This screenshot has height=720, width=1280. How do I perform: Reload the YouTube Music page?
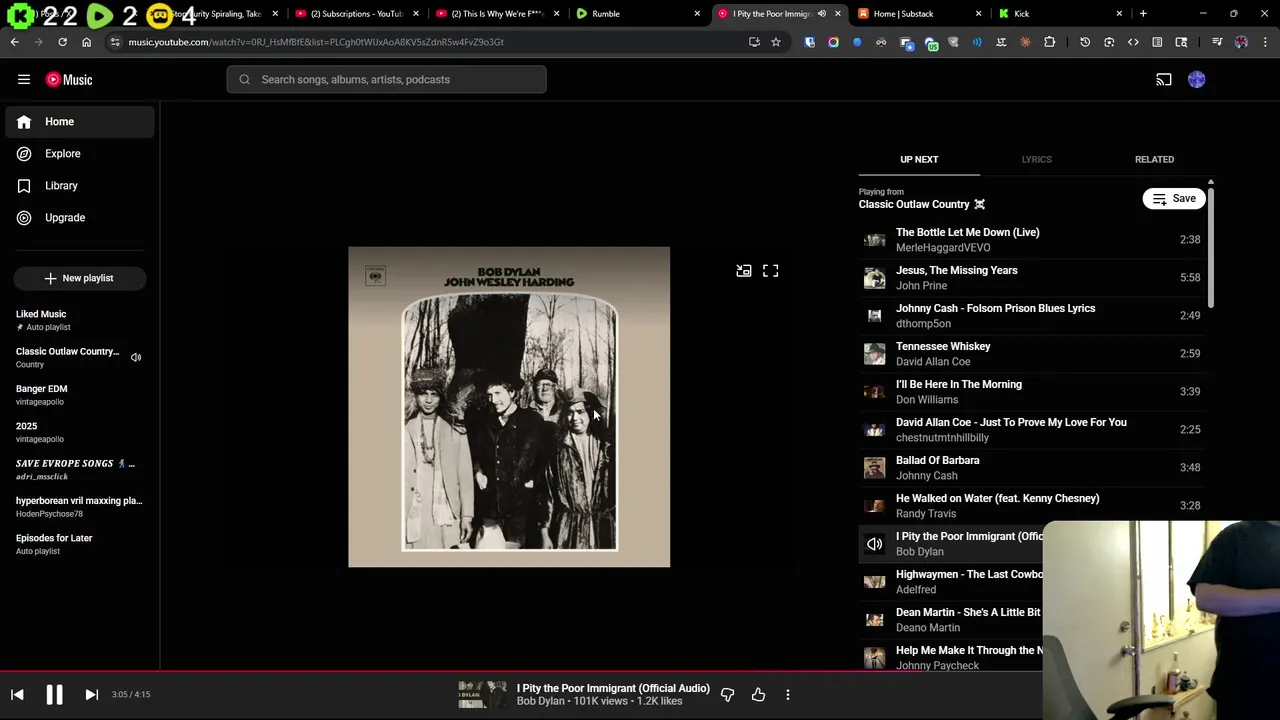click(62, 42)
